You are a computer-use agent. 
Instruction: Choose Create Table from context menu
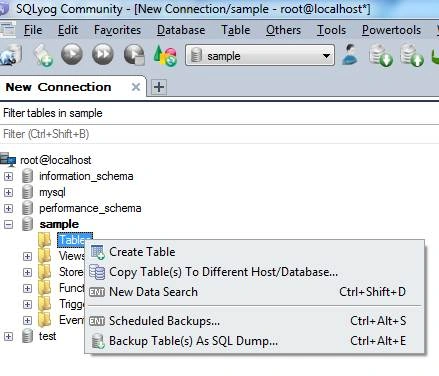[255, 252]
